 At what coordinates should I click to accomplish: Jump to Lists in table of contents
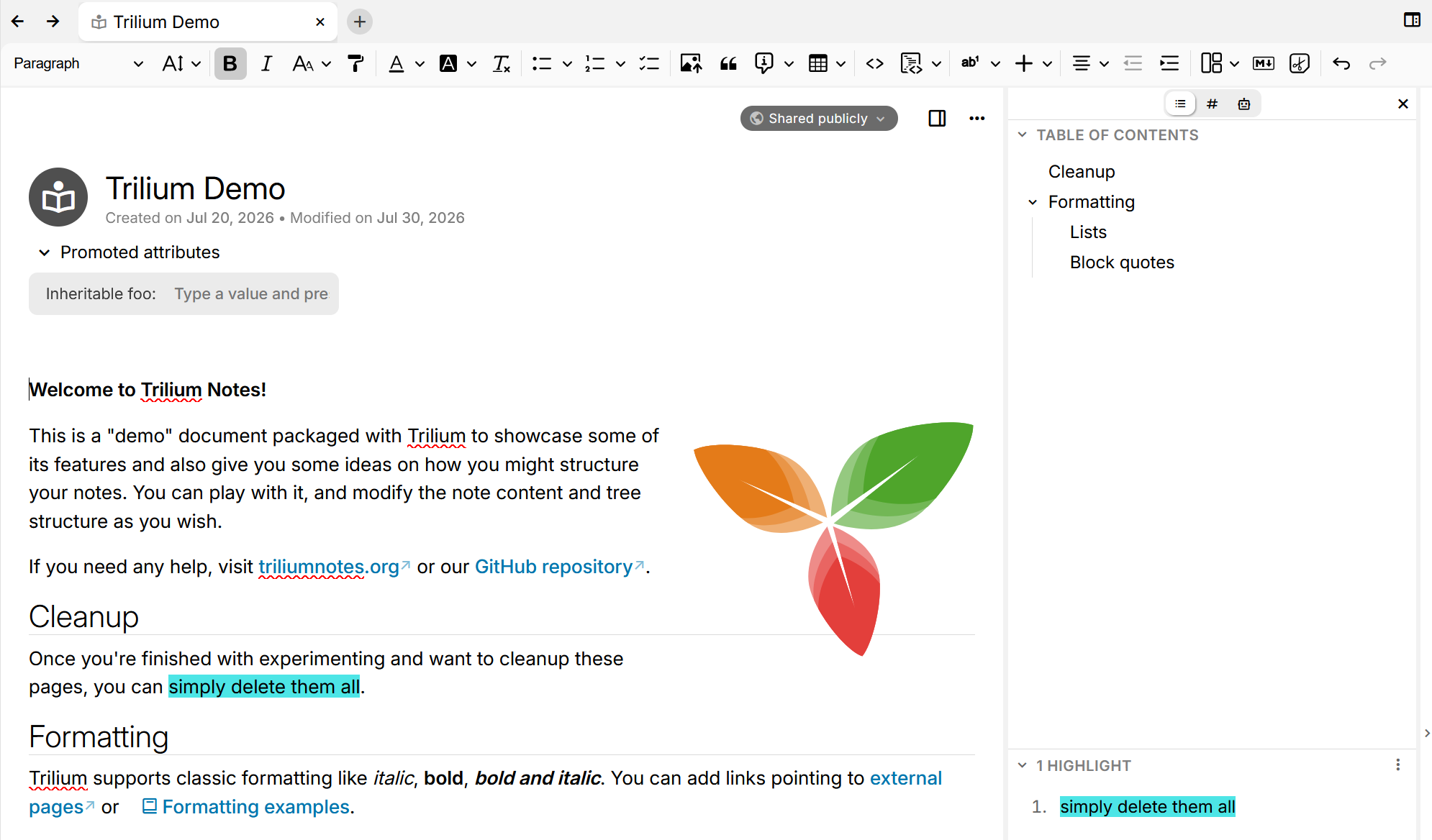tap(1088, 232)
